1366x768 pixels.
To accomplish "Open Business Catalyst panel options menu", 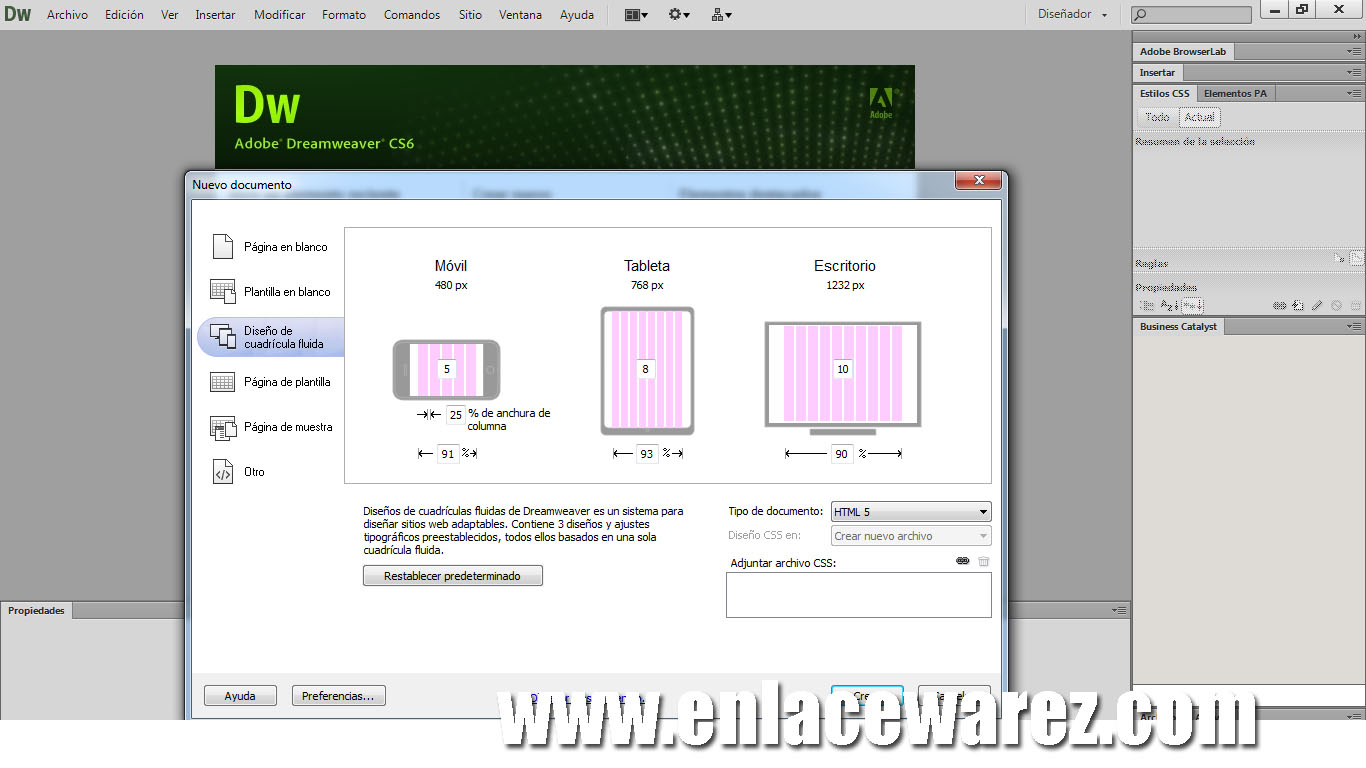I will (x=1354, y=327).
